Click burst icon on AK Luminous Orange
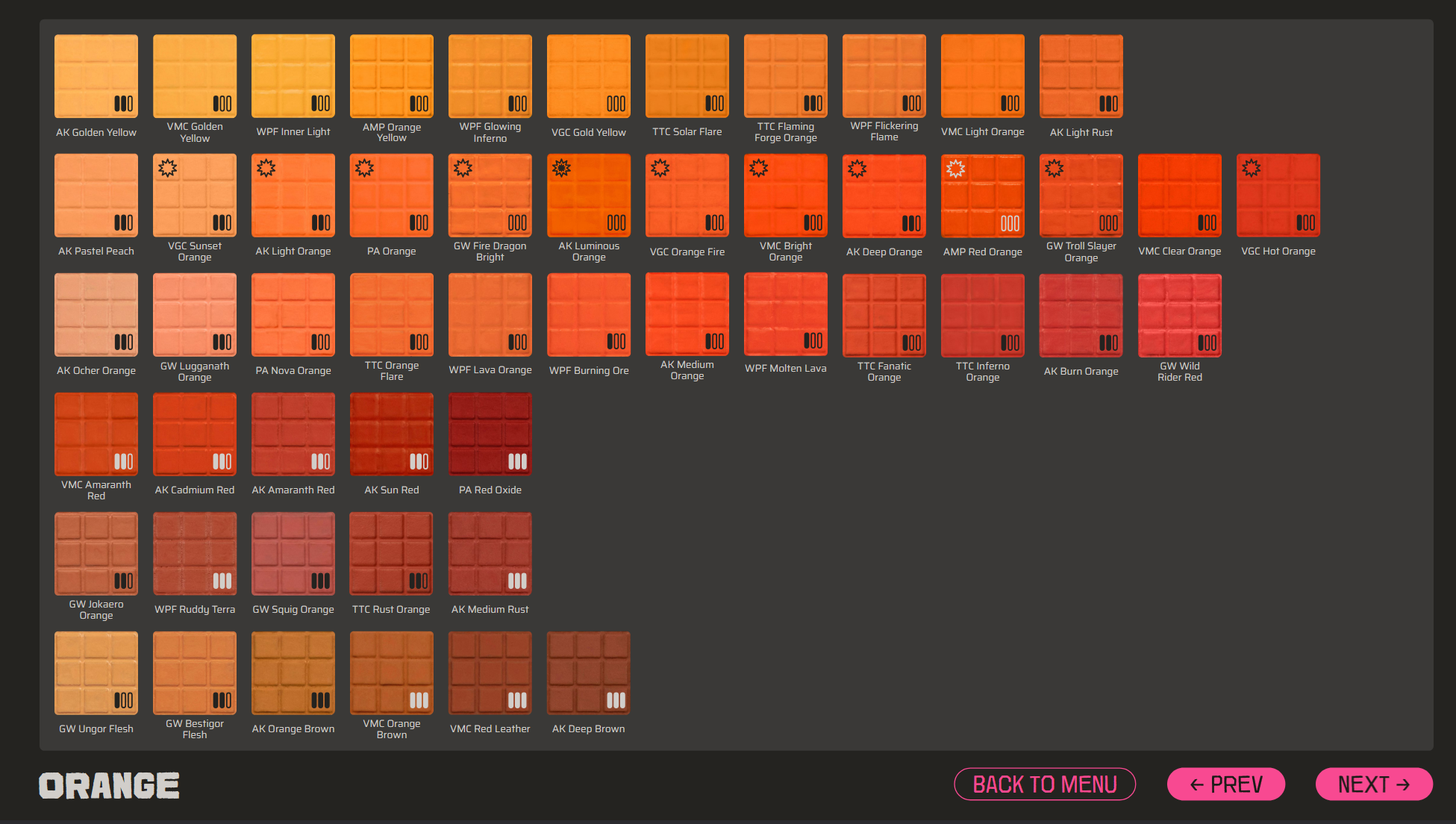 pos(561,169)
